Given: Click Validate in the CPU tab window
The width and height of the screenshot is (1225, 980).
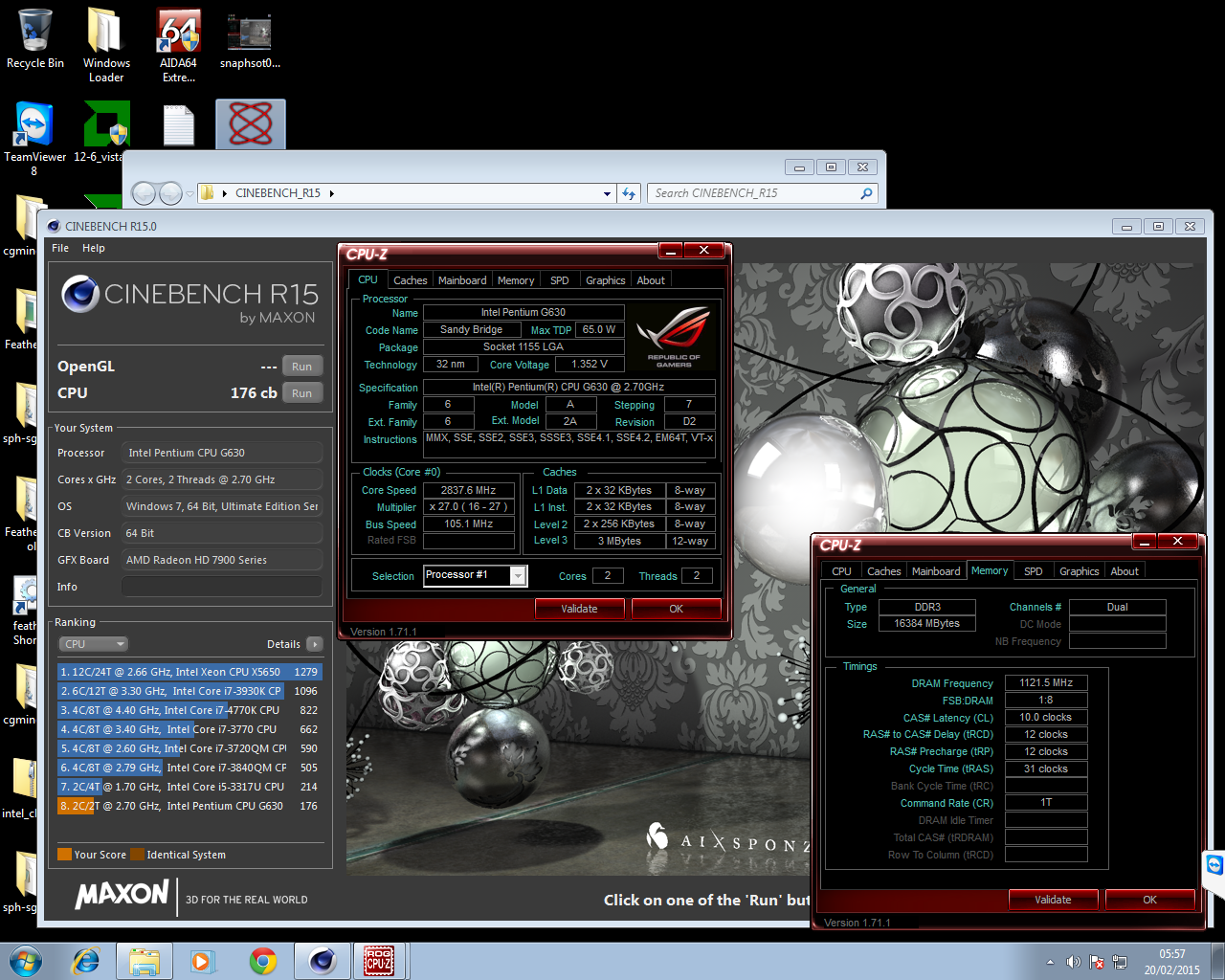Looking at the screenshot, I should coord(579,609).
